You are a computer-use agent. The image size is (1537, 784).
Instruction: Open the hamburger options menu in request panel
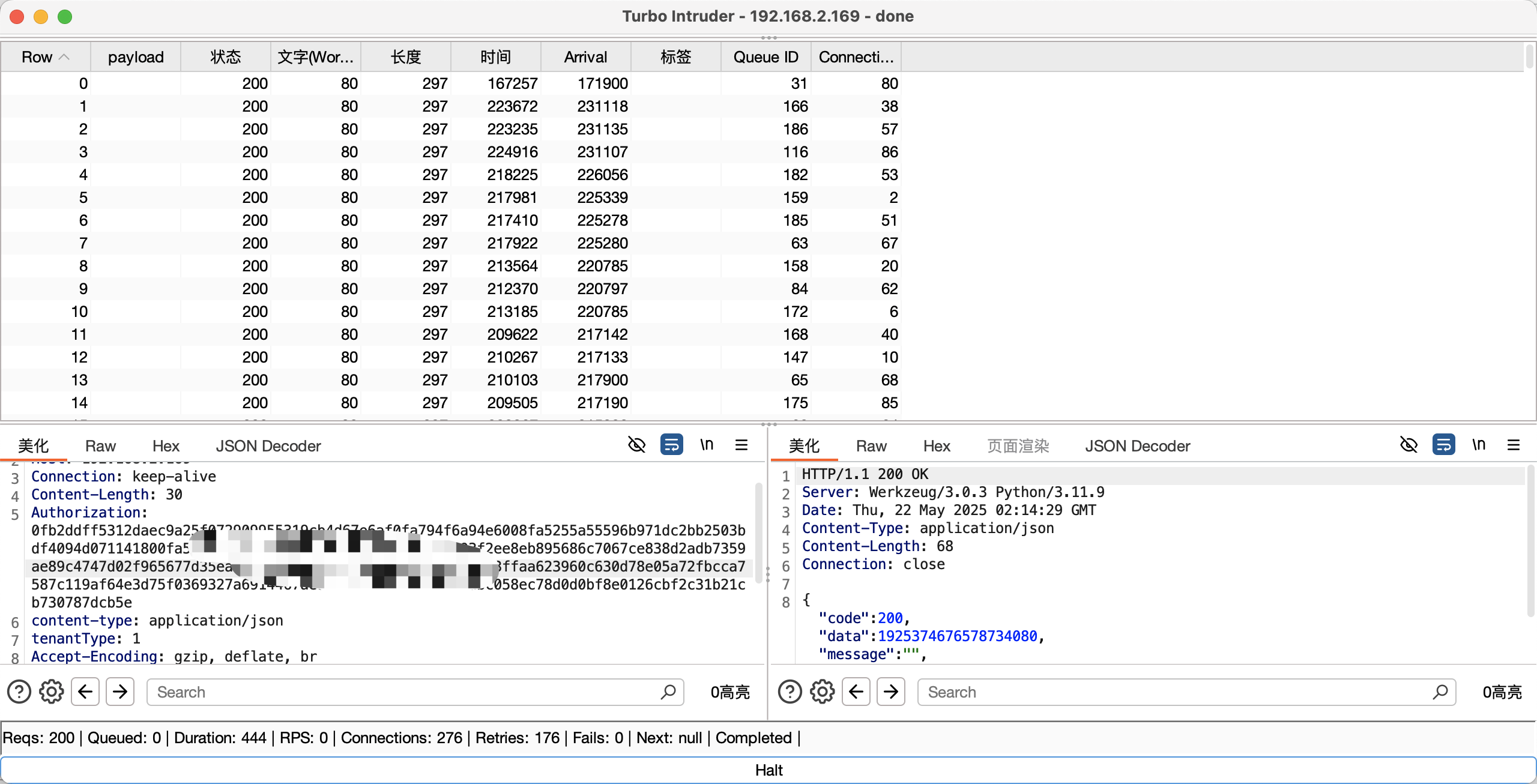coord(742,445)
